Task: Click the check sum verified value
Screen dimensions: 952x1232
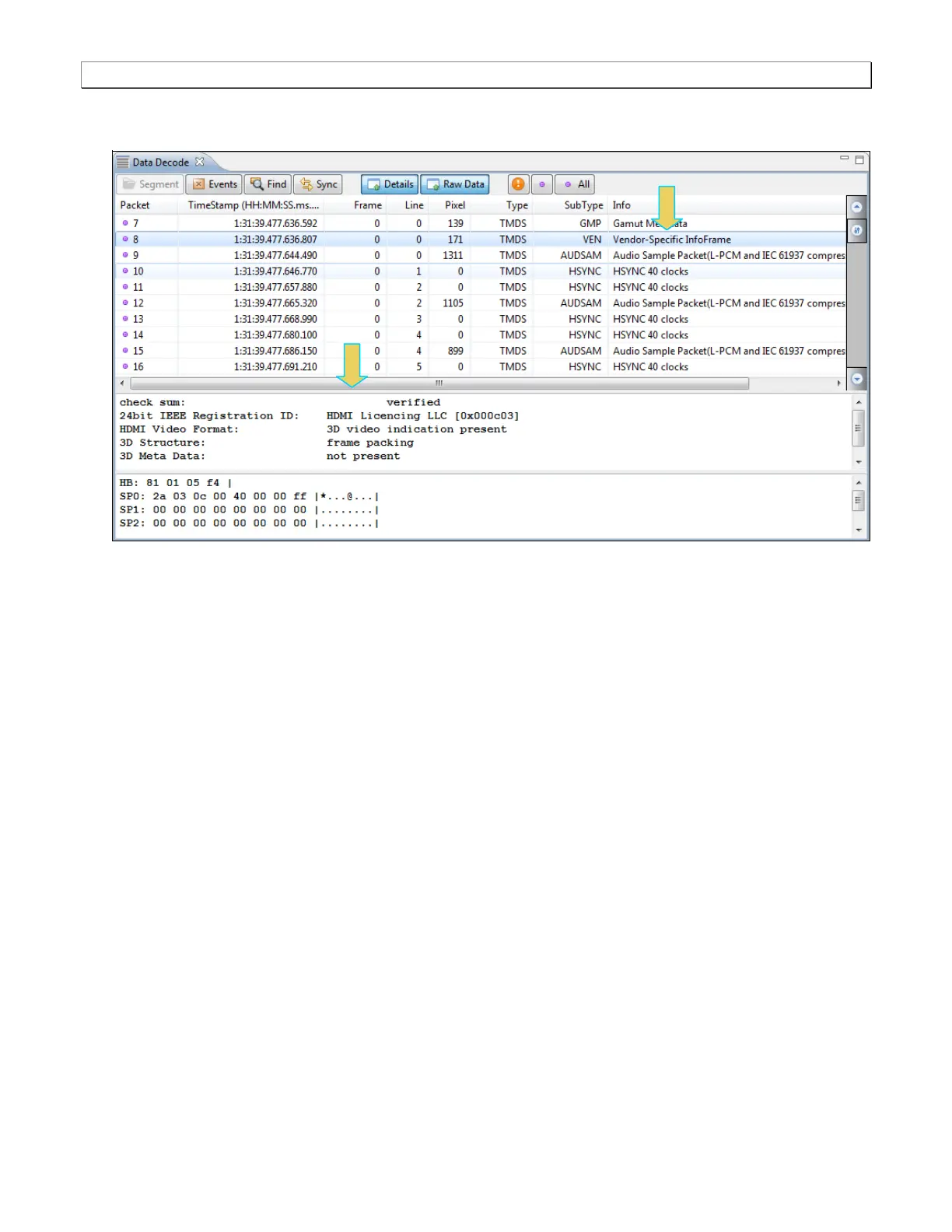Action: 413,403
